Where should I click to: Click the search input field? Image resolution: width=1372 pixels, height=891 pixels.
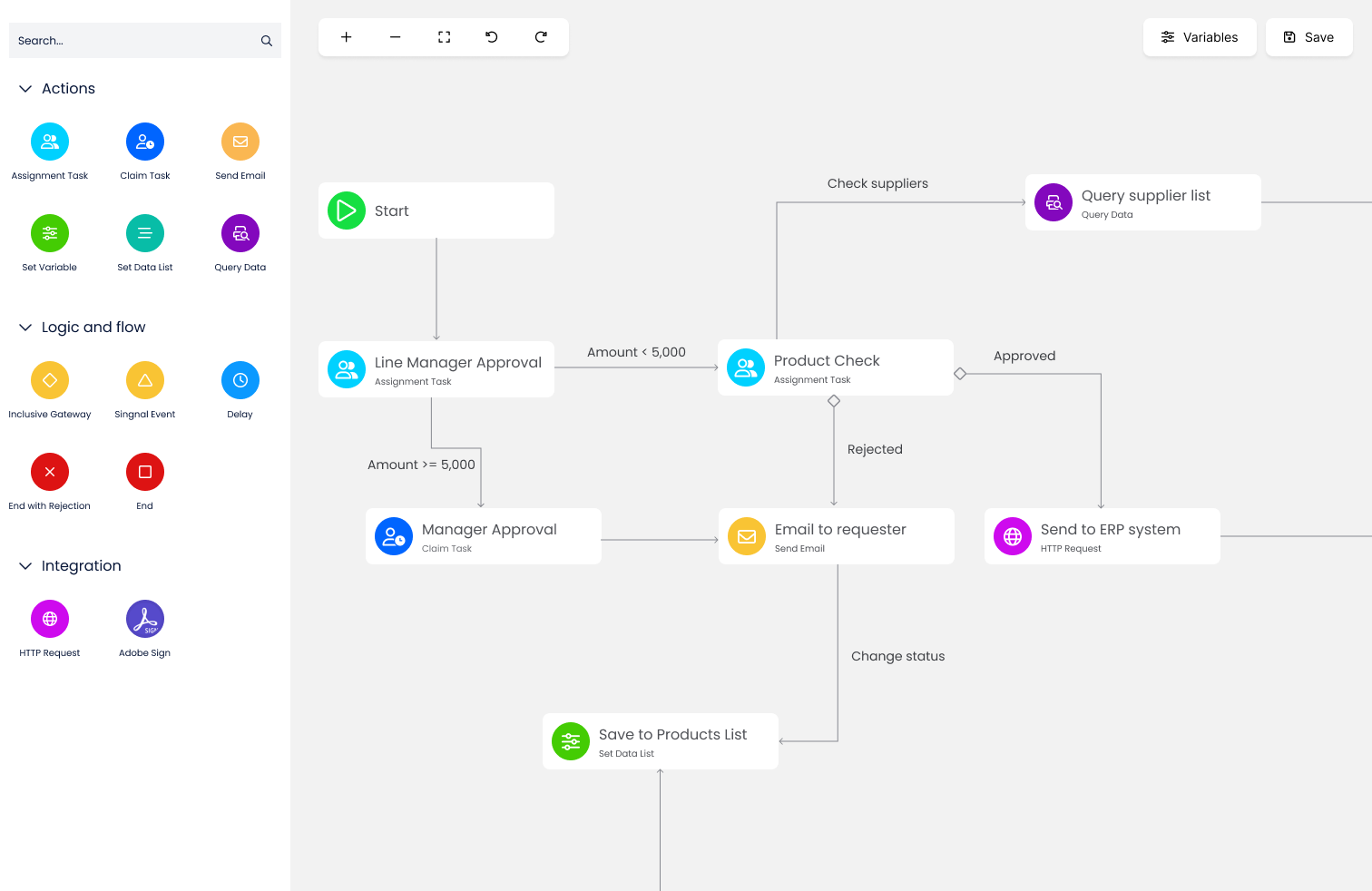136,40
